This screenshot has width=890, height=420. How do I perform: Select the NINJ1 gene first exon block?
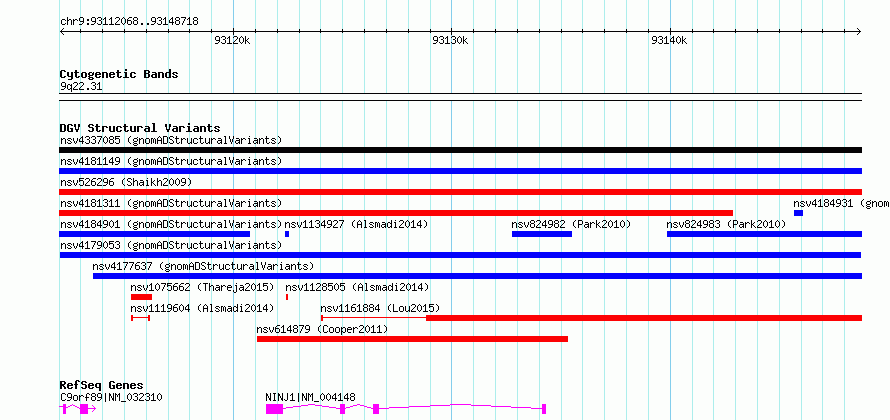tap(274, 409)
